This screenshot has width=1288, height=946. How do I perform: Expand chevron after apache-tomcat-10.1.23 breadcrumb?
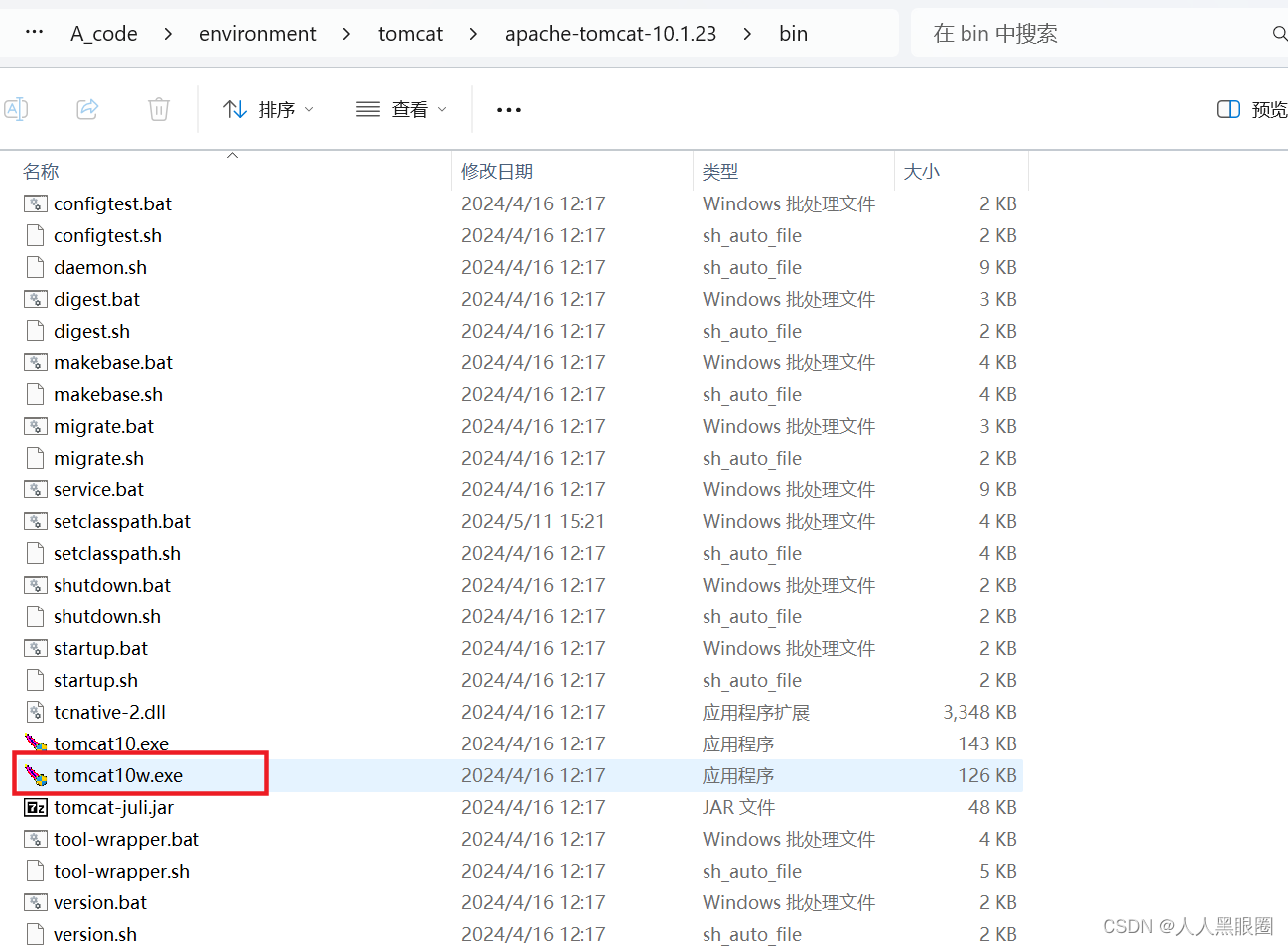pos(747,34)
